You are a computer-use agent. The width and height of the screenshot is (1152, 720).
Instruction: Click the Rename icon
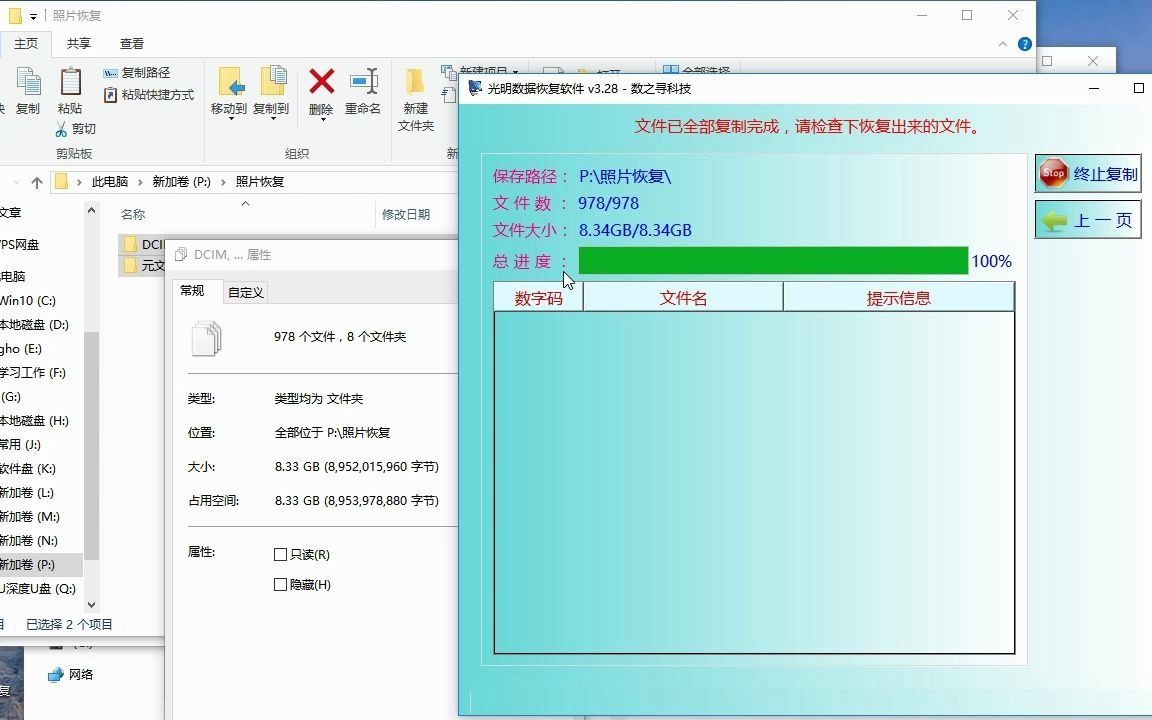coord(364,82)
